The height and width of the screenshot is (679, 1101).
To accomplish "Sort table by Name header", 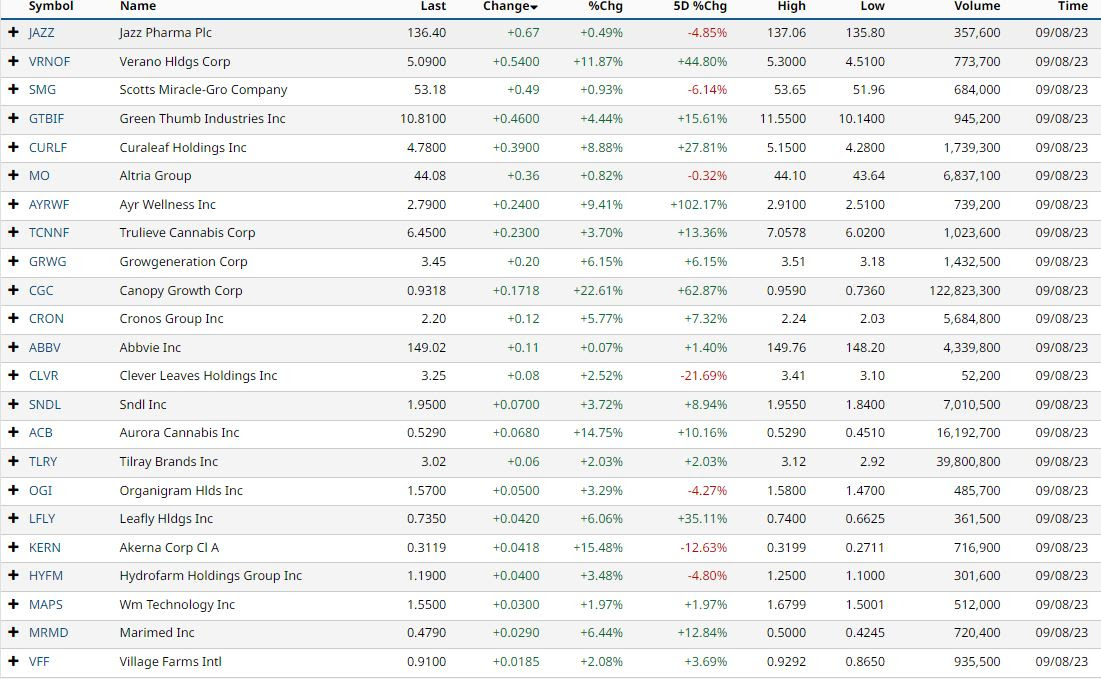I will pyautogui.click(x=138, y=6).
